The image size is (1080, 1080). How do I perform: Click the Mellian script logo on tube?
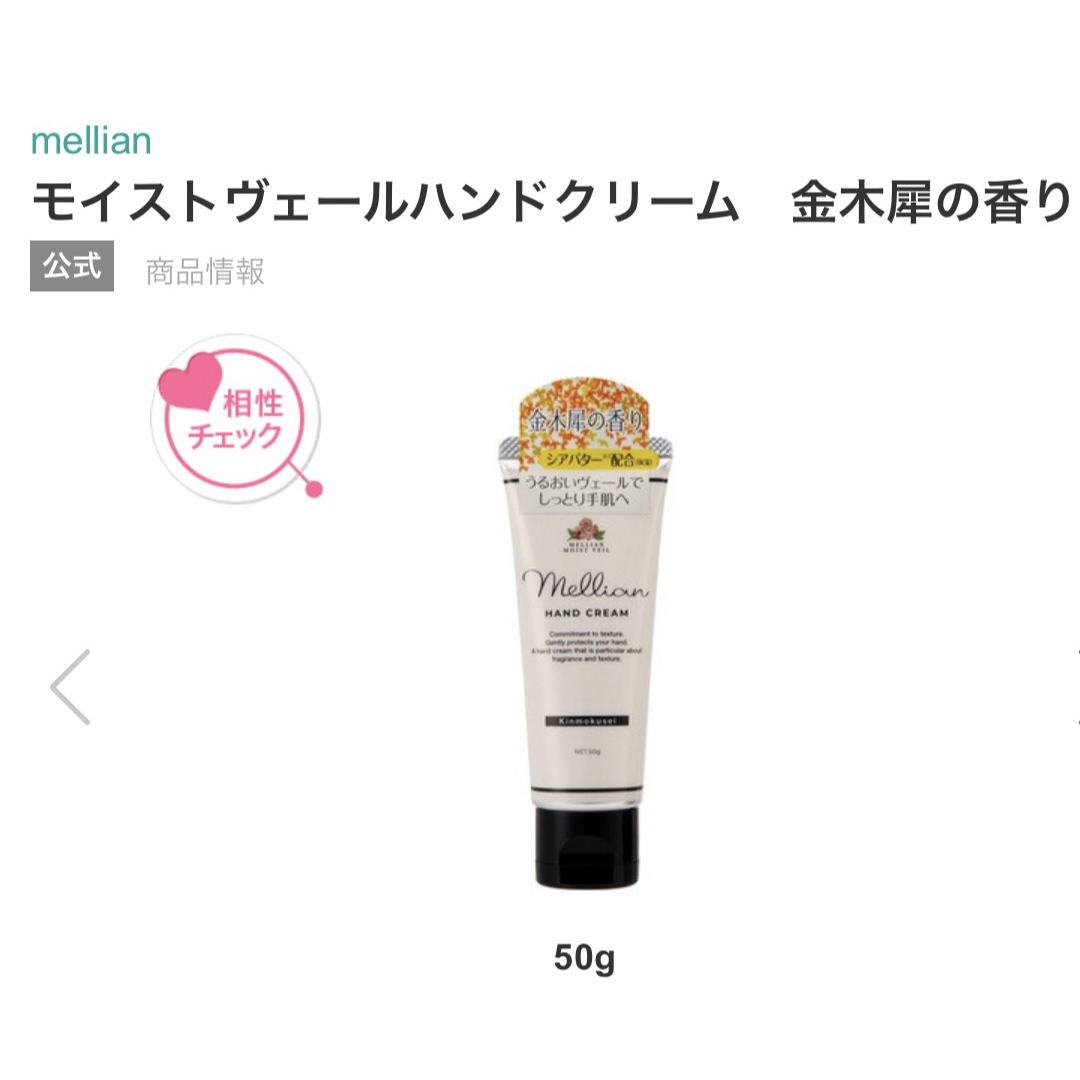coord(585,585)
